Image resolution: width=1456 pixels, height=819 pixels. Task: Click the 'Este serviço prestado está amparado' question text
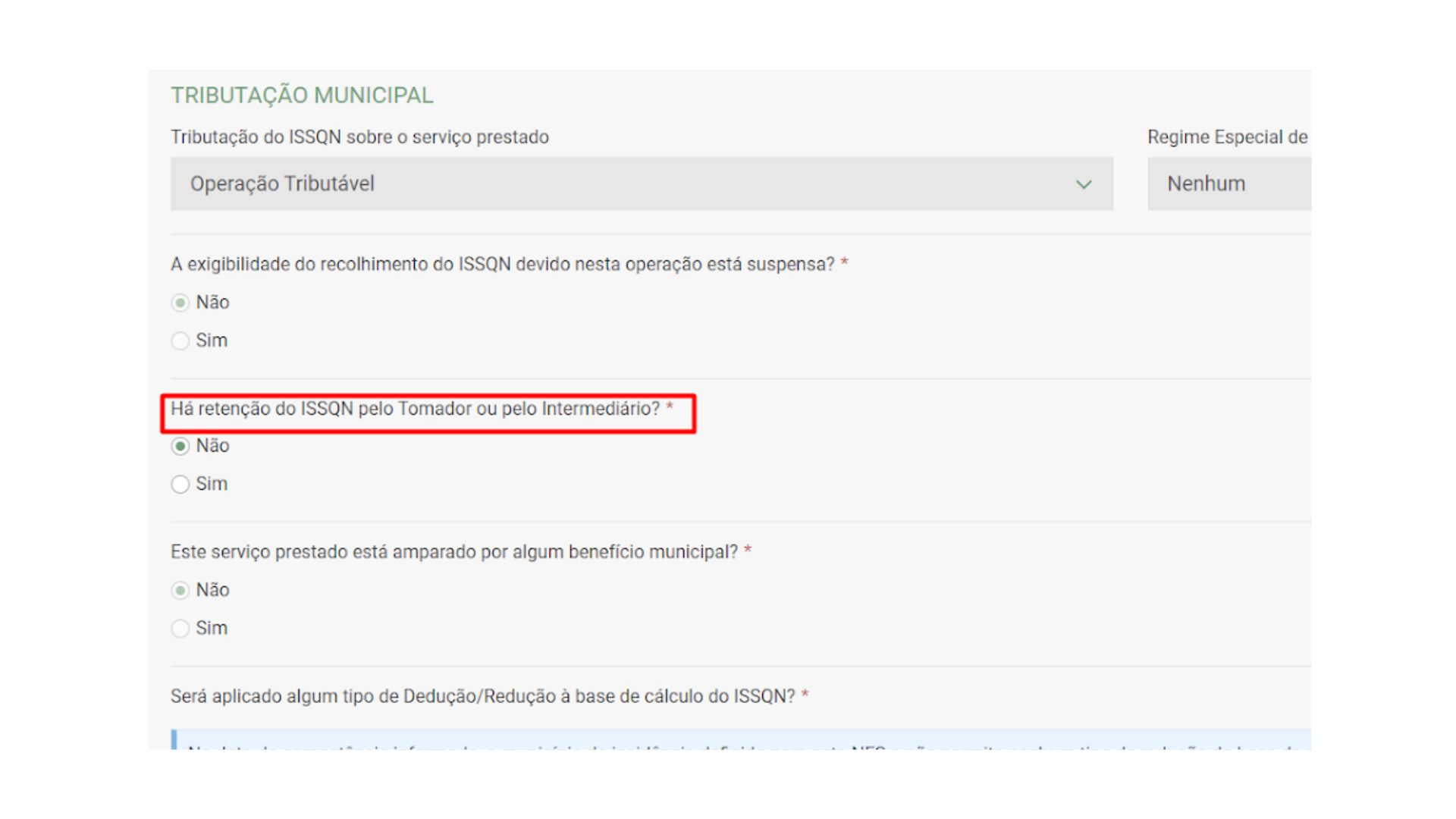tap(453, 552)
